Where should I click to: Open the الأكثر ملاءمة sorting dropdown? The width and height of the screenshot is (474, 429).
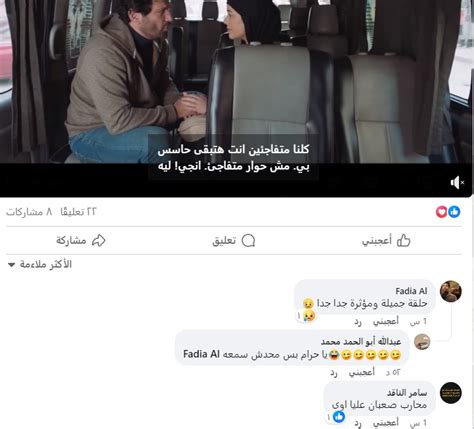(x=40, y=264)
